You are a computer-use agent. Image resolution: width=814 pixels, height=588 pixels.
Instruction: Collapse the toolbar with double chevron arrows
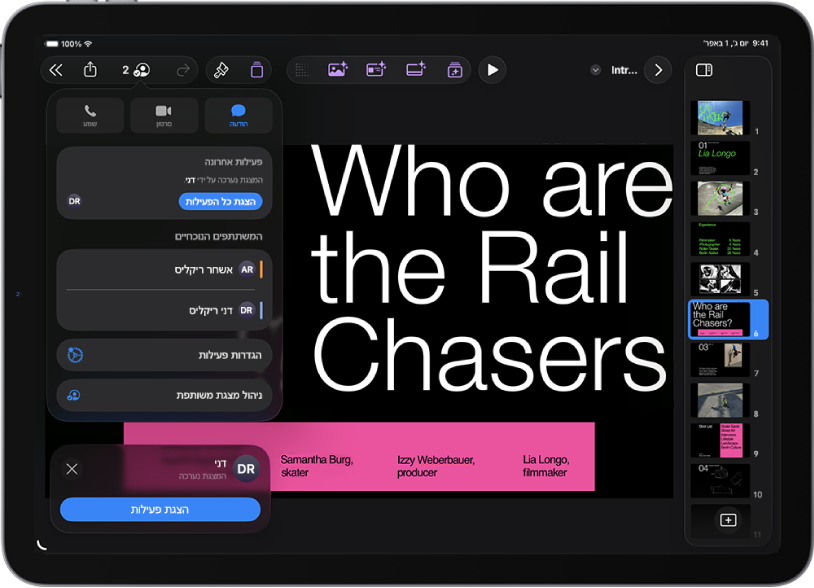pyautogui.click(x=56, y=70)
